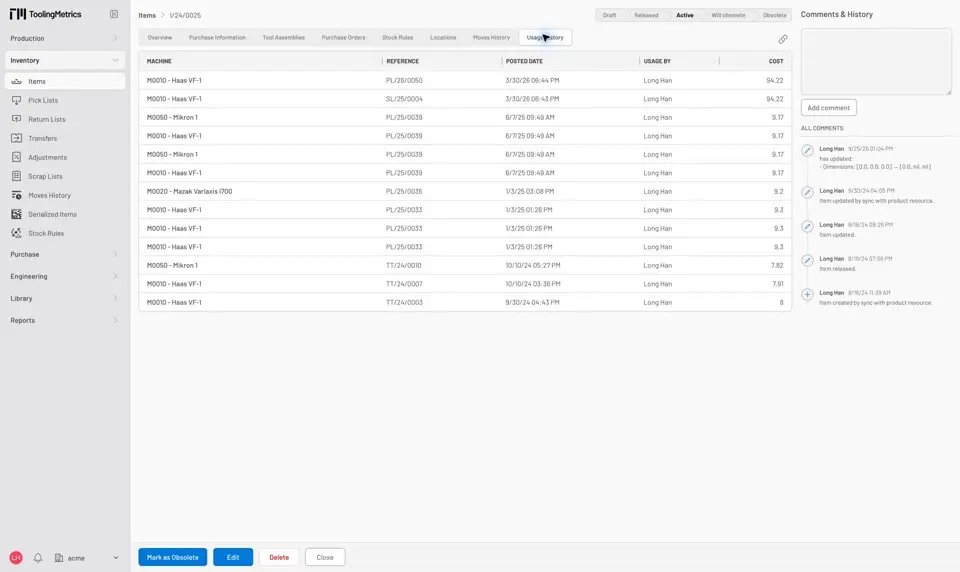Open Transfers icon
Screen dimensions: 960x572
(x=17, y=138)
